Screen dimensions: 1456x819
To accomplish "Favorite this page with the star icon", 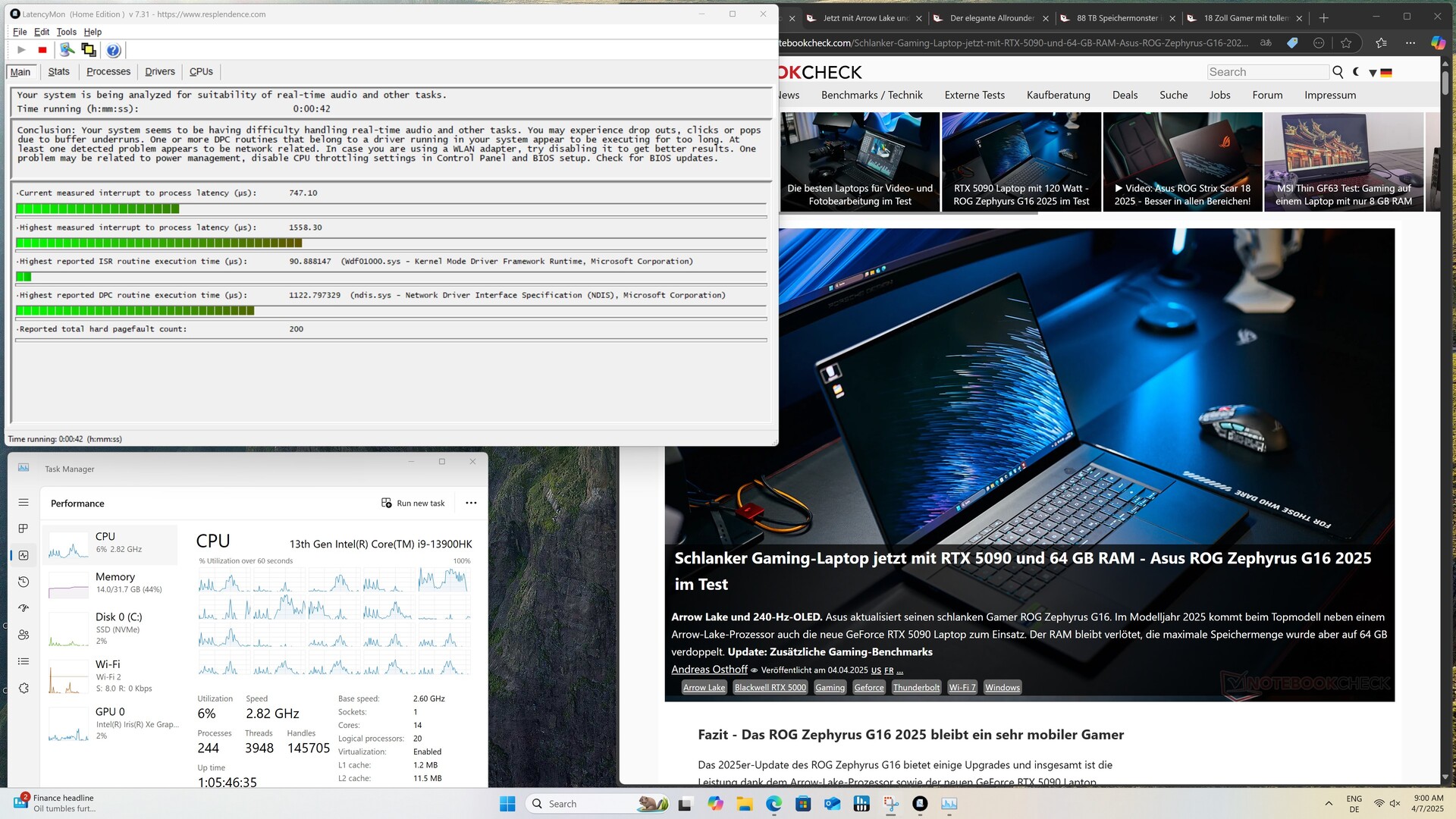I will point(1346,43).
